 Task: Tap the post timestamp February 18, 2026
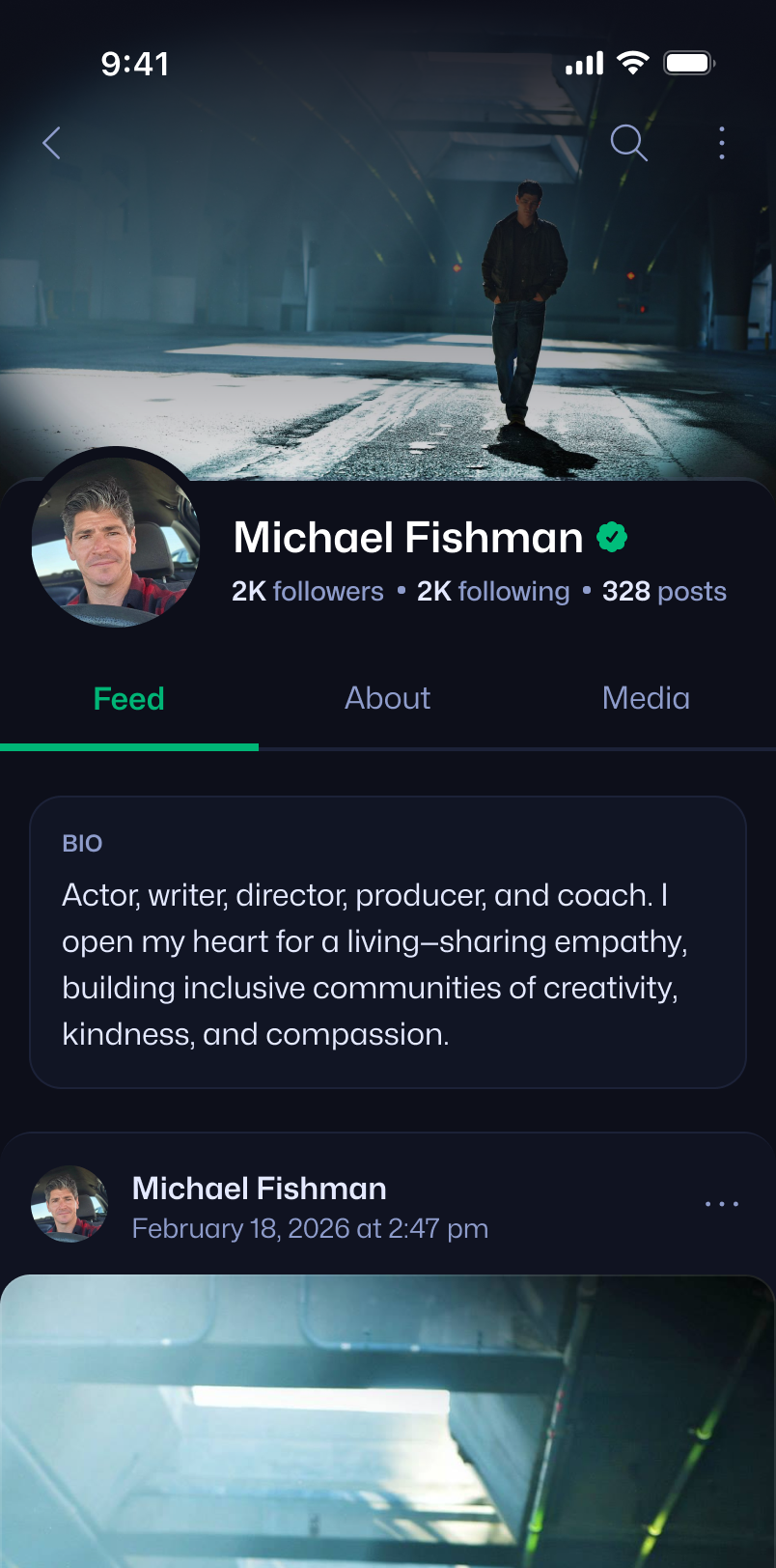(x=310, y=1229)
